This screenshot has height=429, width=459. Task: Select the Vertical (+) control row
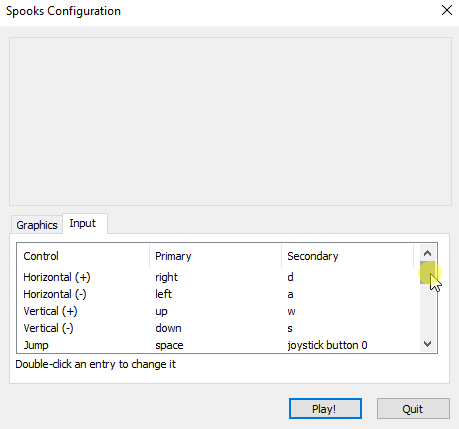218,311
